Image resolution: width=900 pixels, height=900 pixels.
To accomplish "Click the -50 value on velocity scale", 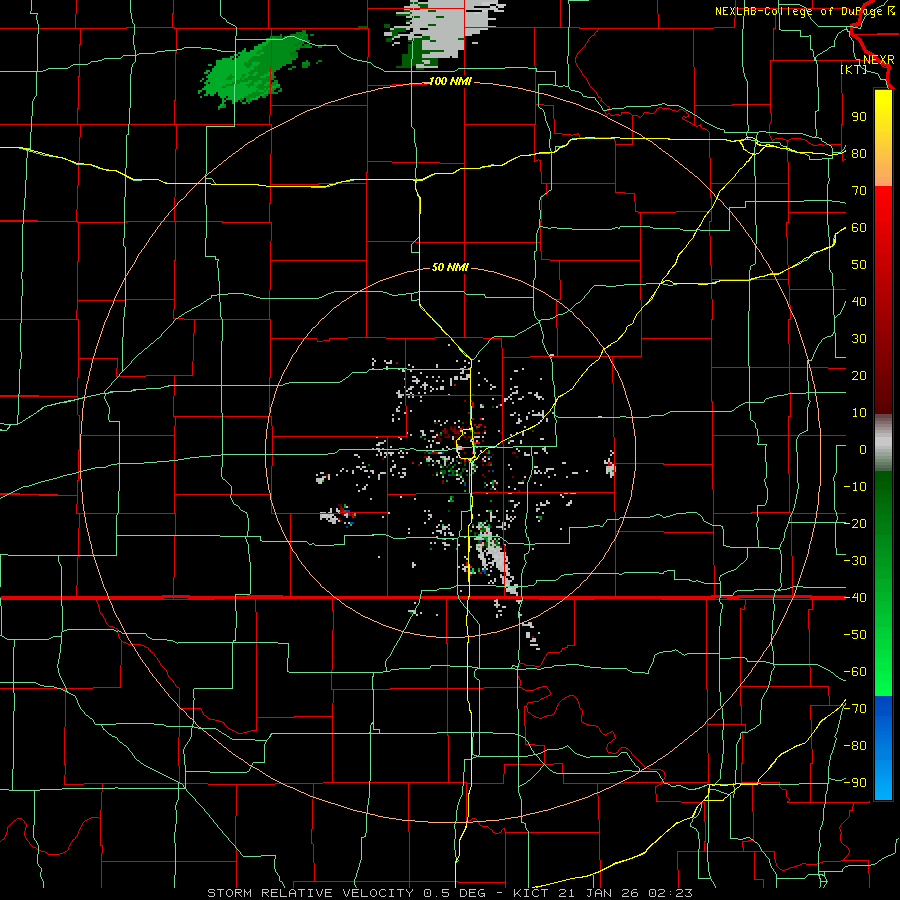I will (855, 635).
